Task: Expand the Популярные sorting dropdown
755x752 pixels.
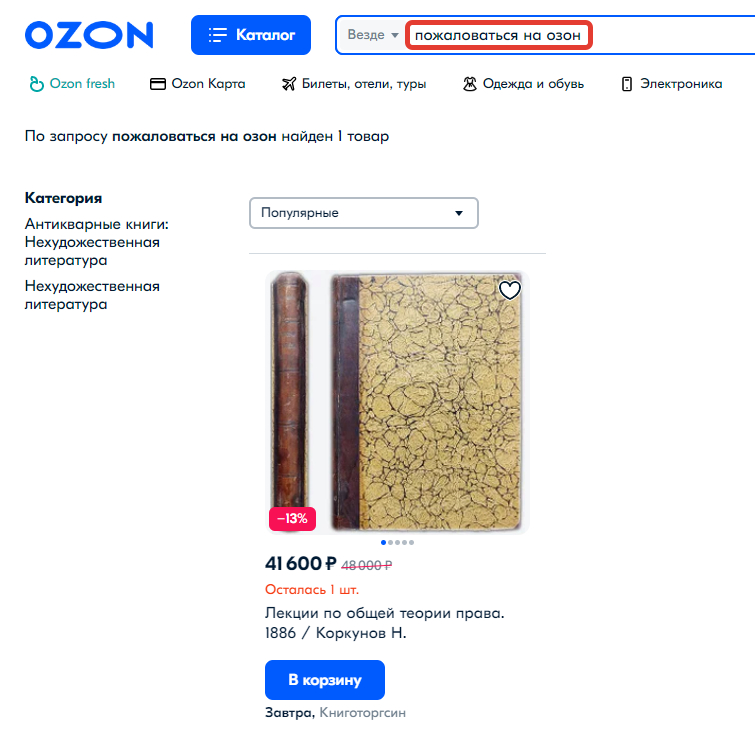Action: (364, 213)
